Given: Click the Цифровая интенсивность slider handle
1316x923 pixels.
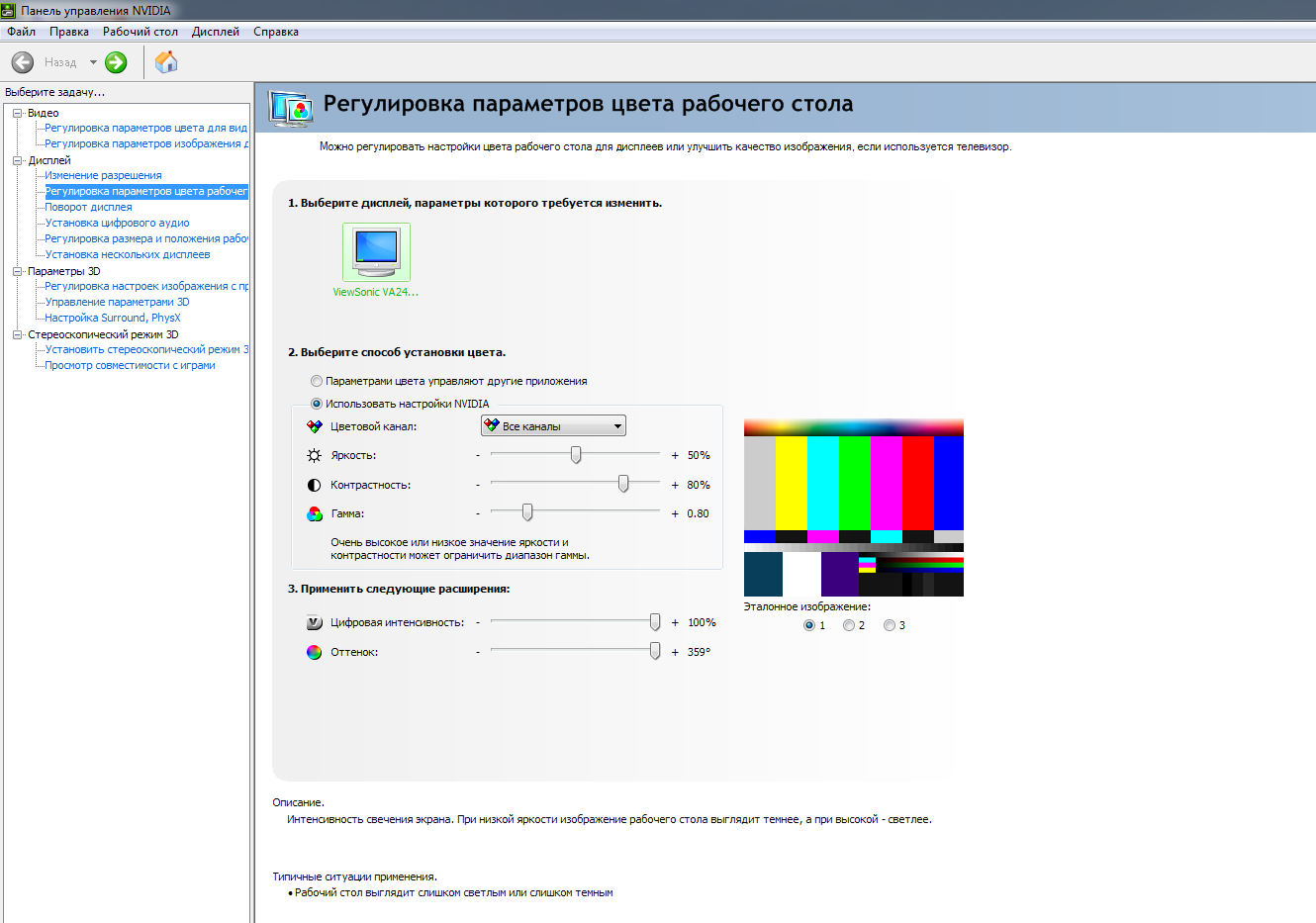Looking at the screenshot, I should (655, 621).
